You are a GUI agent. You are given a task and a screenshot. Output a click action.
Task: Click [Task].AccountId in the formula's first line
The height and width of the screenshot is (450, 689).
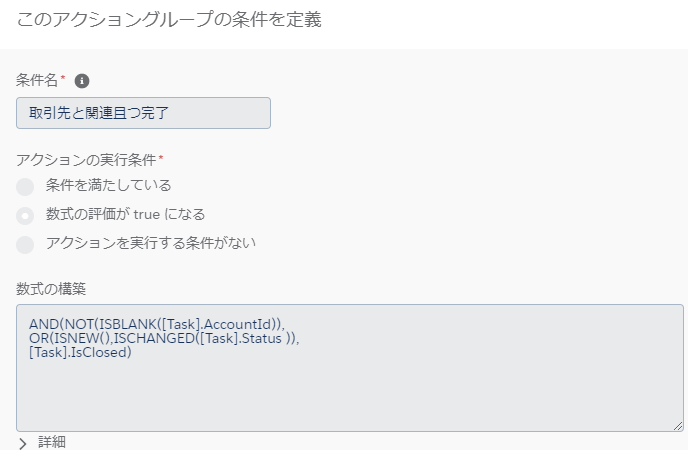[x=218, y=324]
